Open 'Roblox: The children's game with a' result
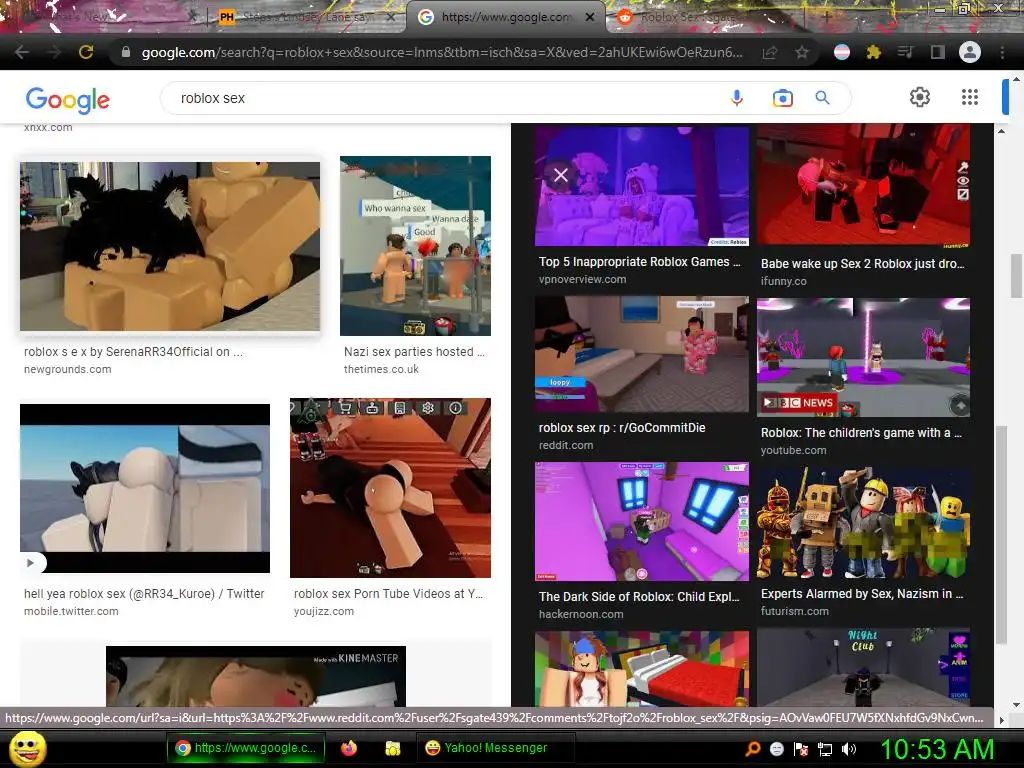Viewport: 1024px width, 768px height. click(861, 433)
